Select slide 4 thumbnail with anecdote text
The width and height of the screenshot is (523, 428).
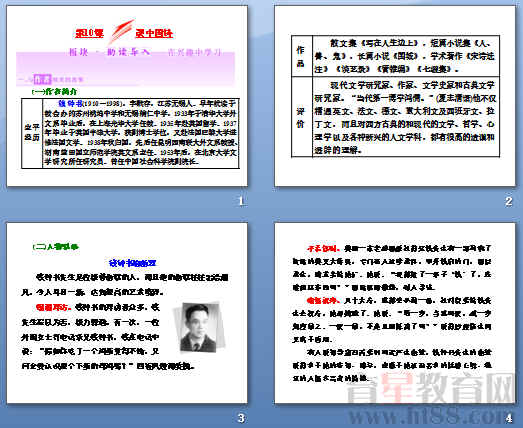tap(395, 313)
